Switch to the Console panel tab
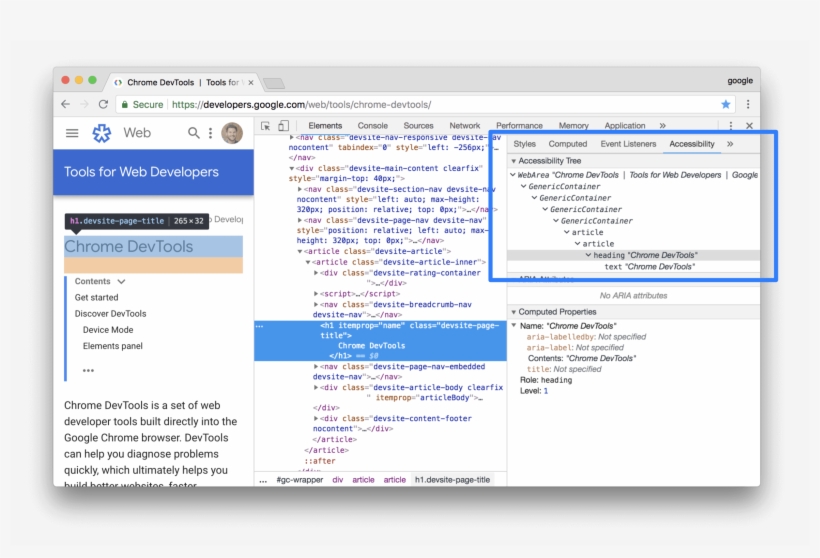The width and height of the screenshot is (820, 558). pos(373,126)
